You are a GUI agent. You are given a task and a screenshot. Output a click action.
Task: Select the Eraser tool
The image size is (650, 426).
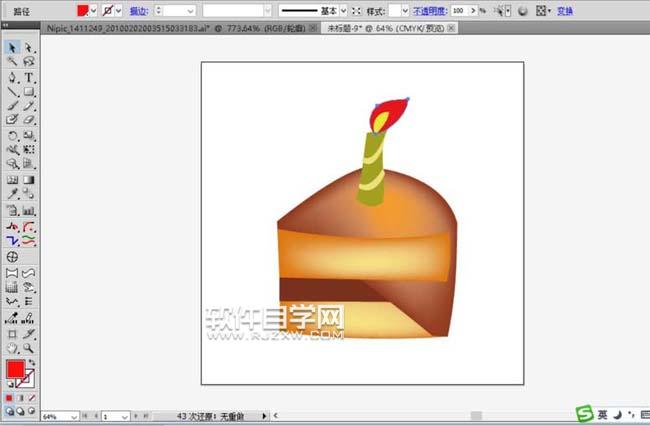(29, 120)
